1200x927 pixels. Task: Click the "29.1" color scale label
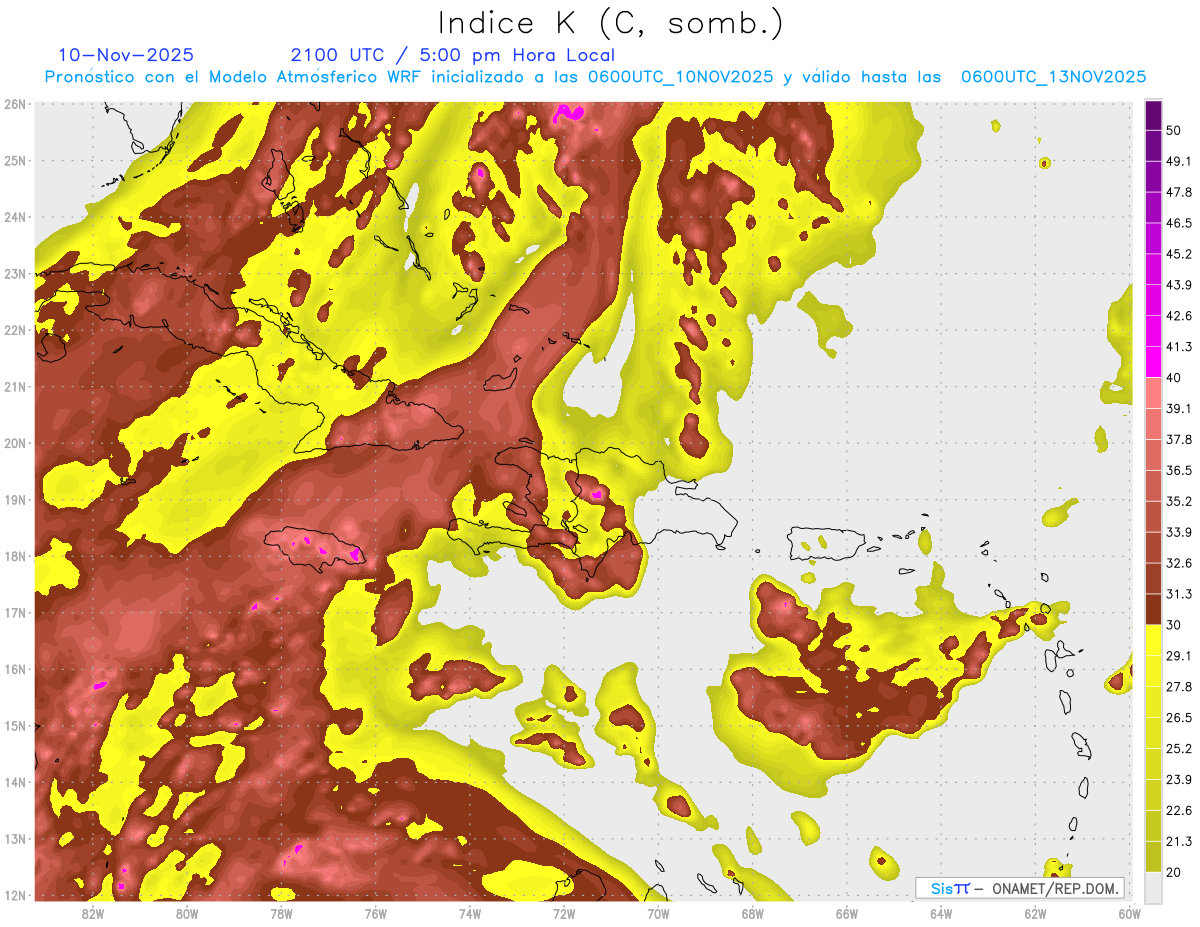[1179, 655]
